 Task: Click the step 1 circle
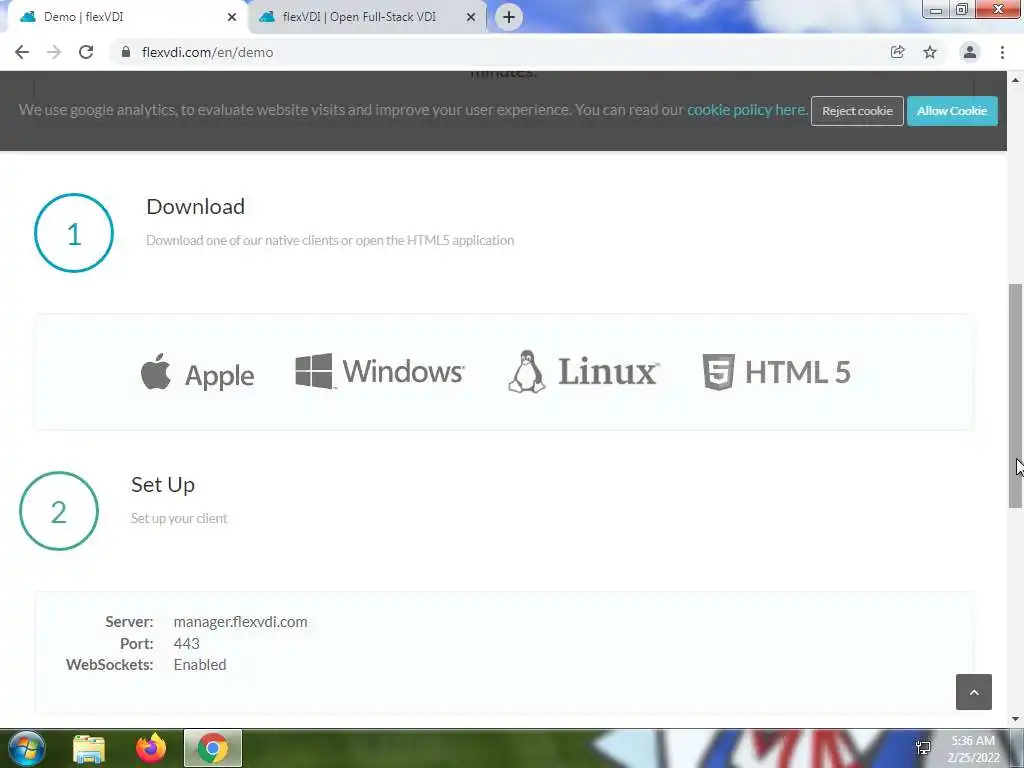click(74, 233)
